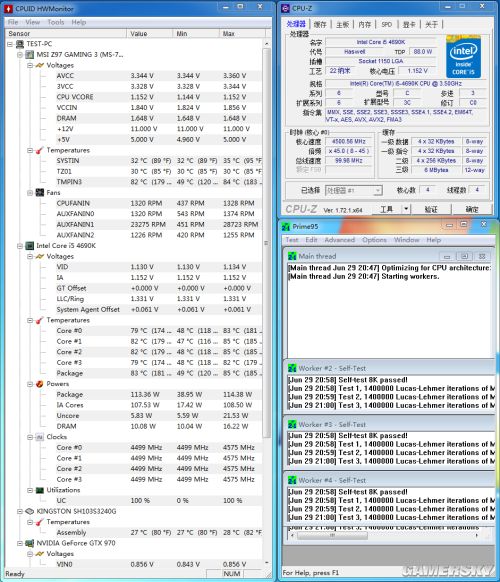Open the Tools menu in HWMonitor
Viewport: 500px width, 582px height.
pyautogui.click(x=56, y=22)
